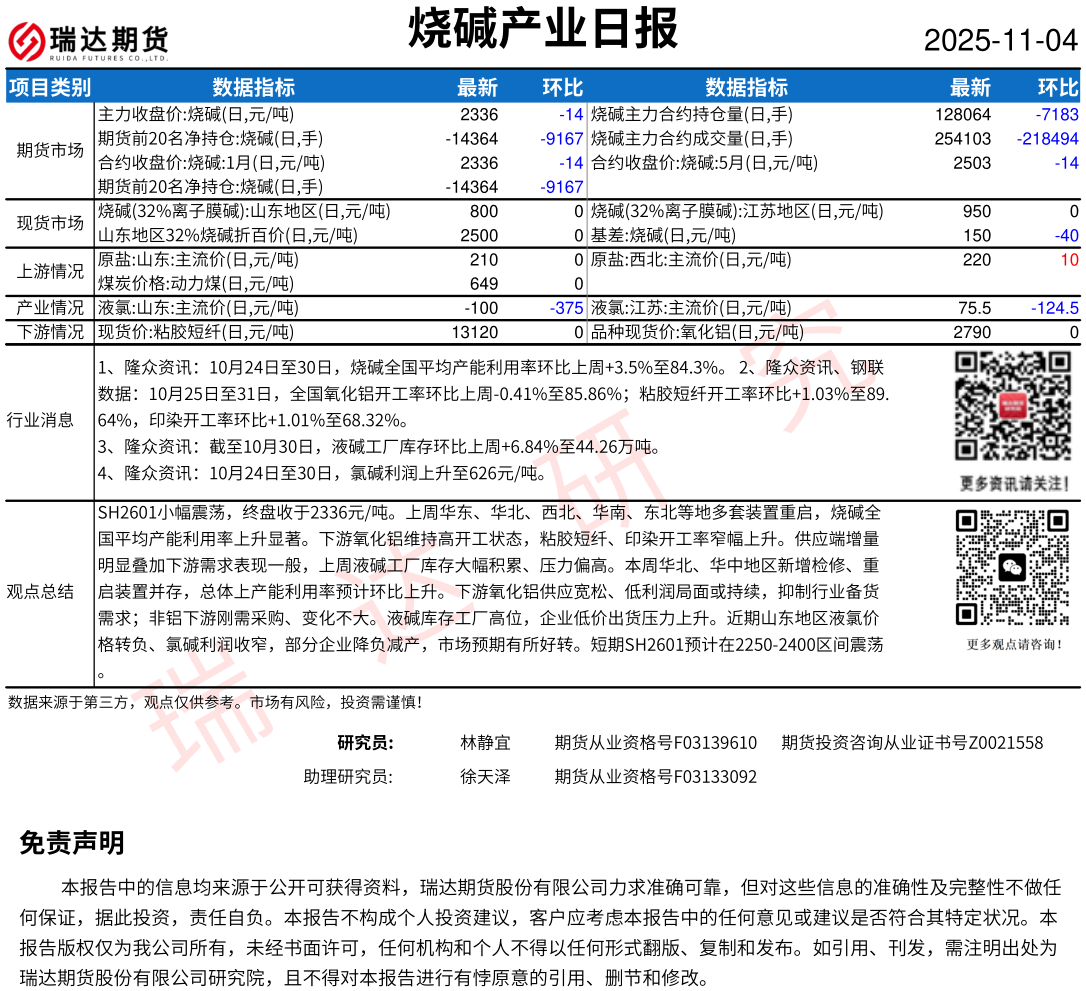
Task: Click the 免责声明 heading
Action: tap(72, 843)
